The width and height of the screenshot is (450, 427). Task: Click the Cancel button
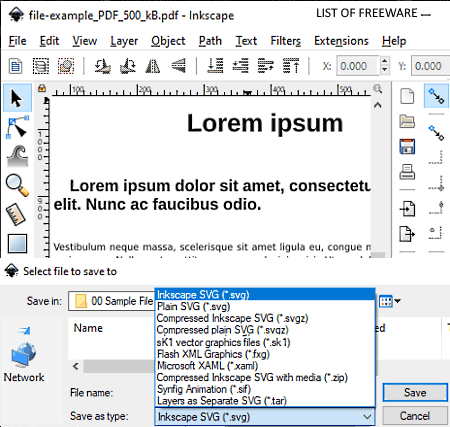415,416
